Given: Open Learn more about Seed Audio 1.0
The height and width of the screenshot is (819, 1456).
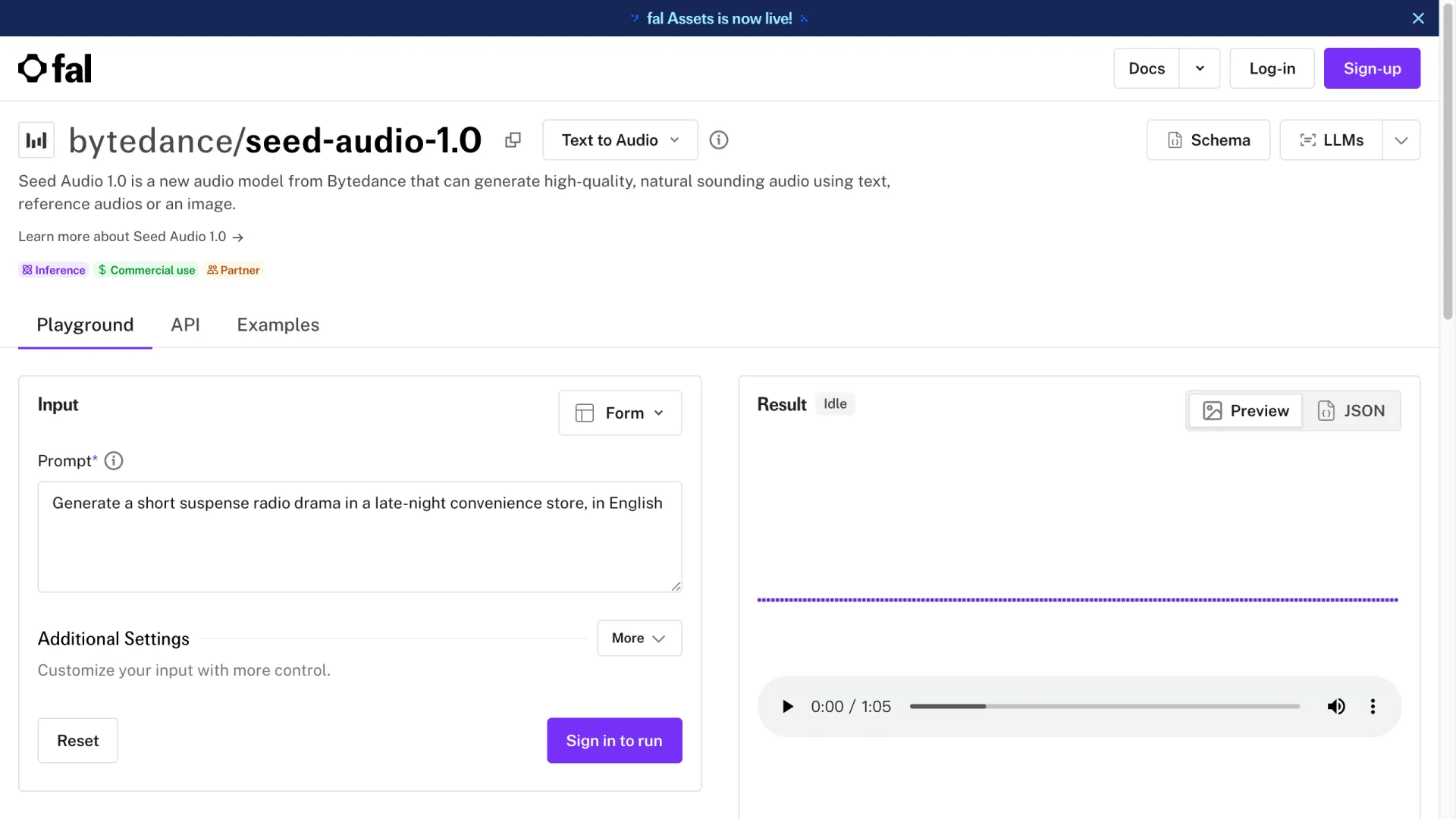Looking at the screenshot, I should (130, 237).
